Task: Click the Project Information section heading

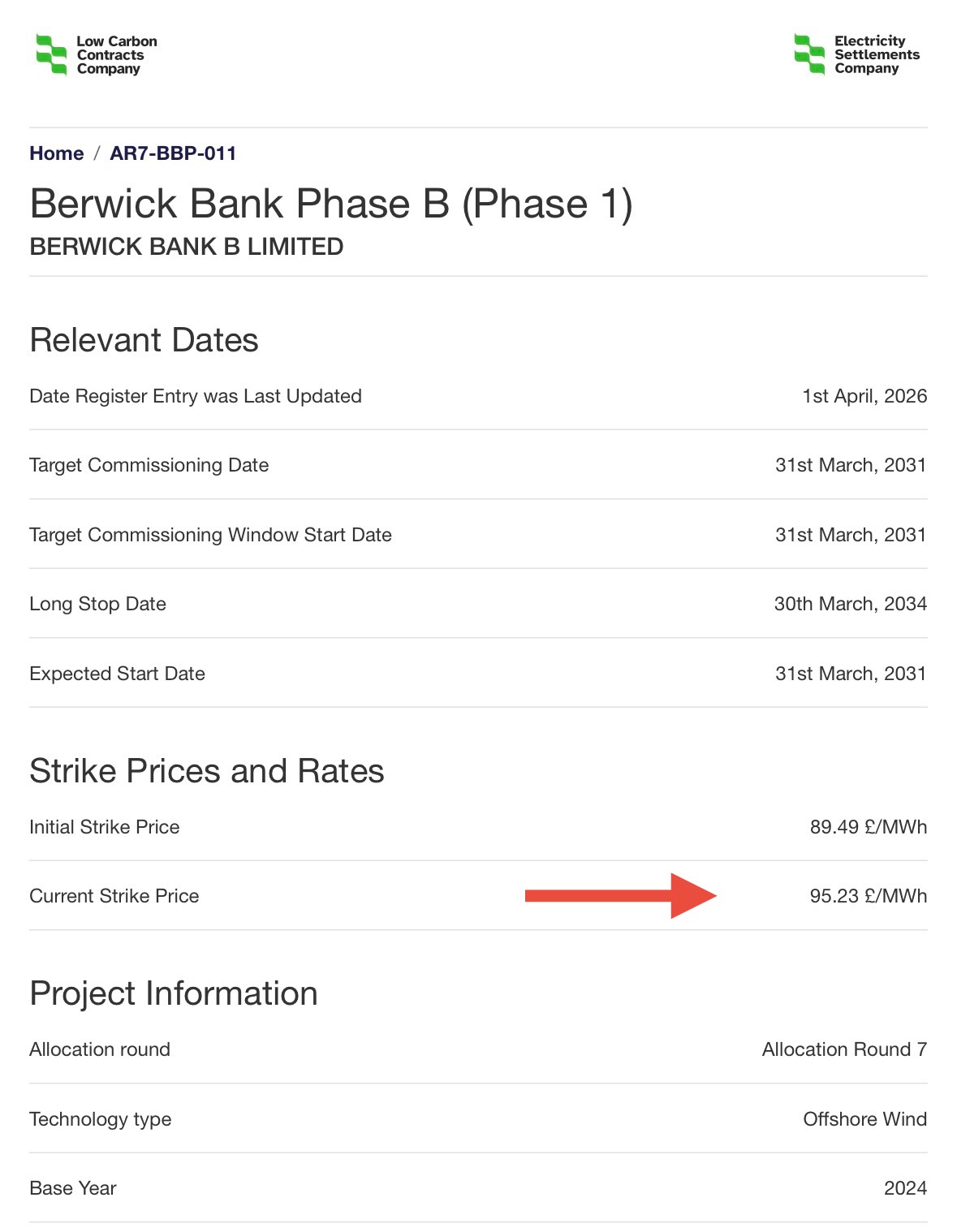Action: pyautogui.click(x=173, y=993)
